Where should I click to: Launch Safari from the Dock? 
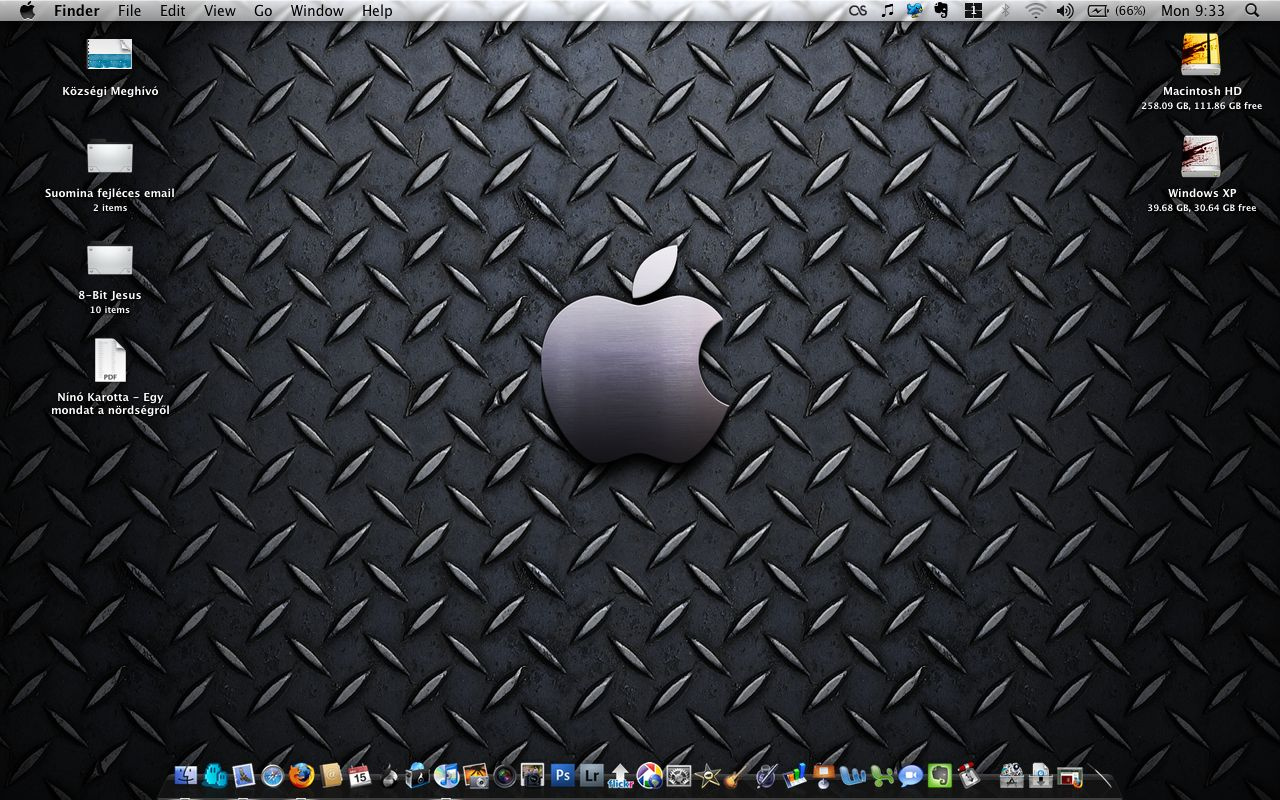[273, 776]
